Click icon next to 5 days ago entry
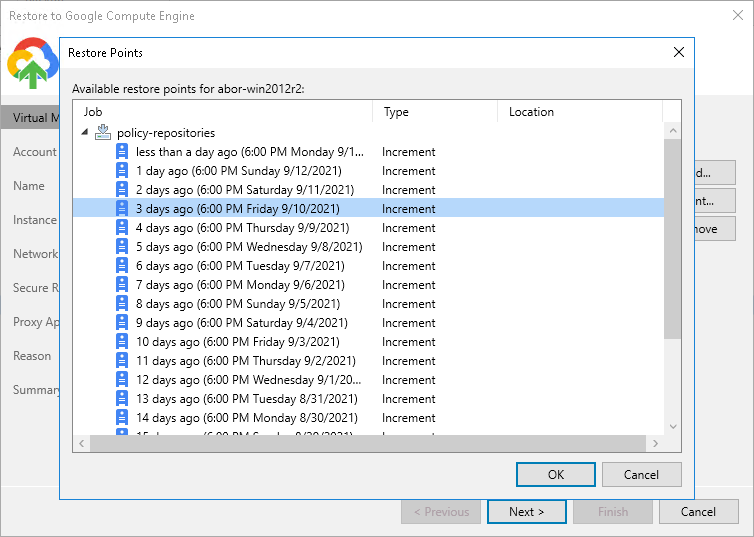This screenshot has height=537, width=754. tap(122, 247)
